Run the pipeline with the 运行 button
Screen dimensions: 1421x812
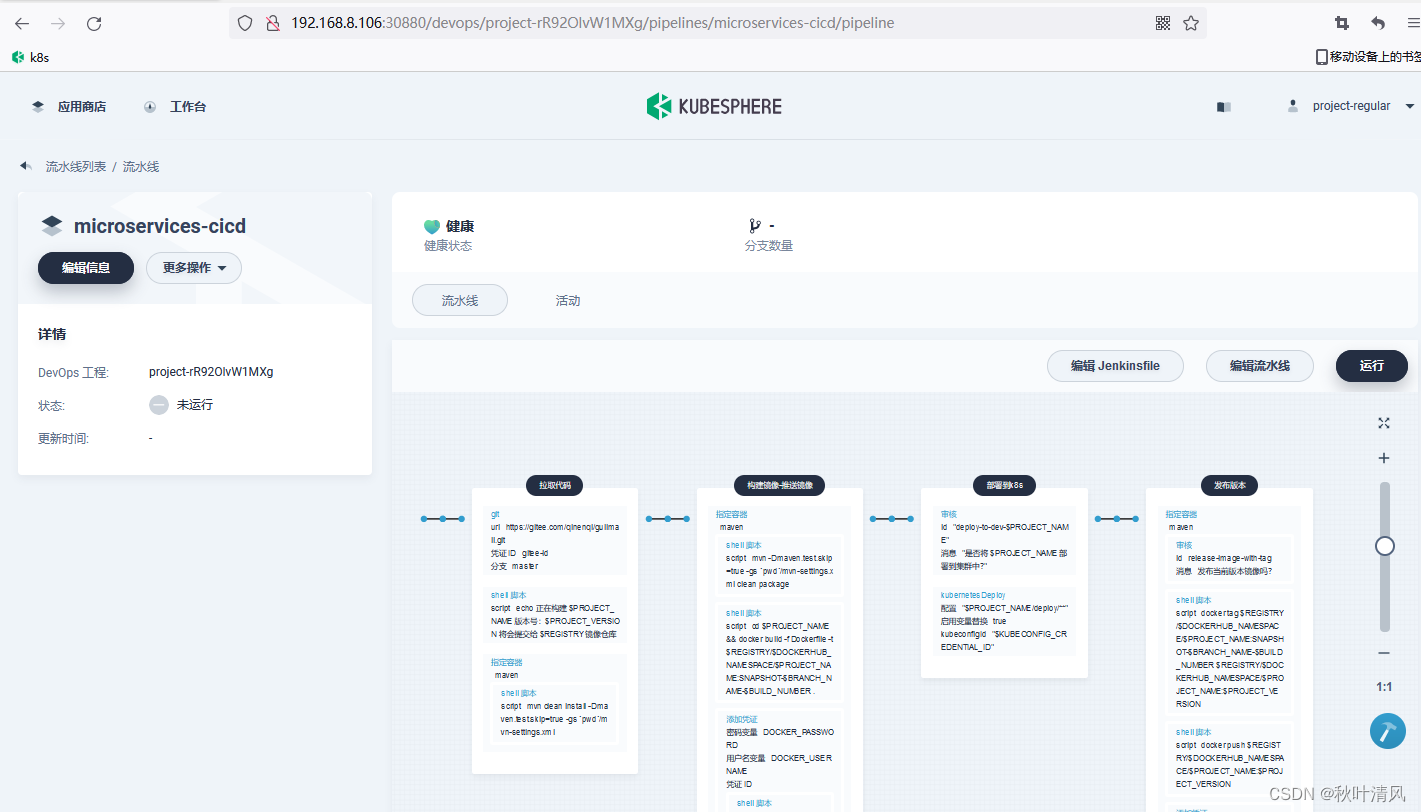point(1372,366)
